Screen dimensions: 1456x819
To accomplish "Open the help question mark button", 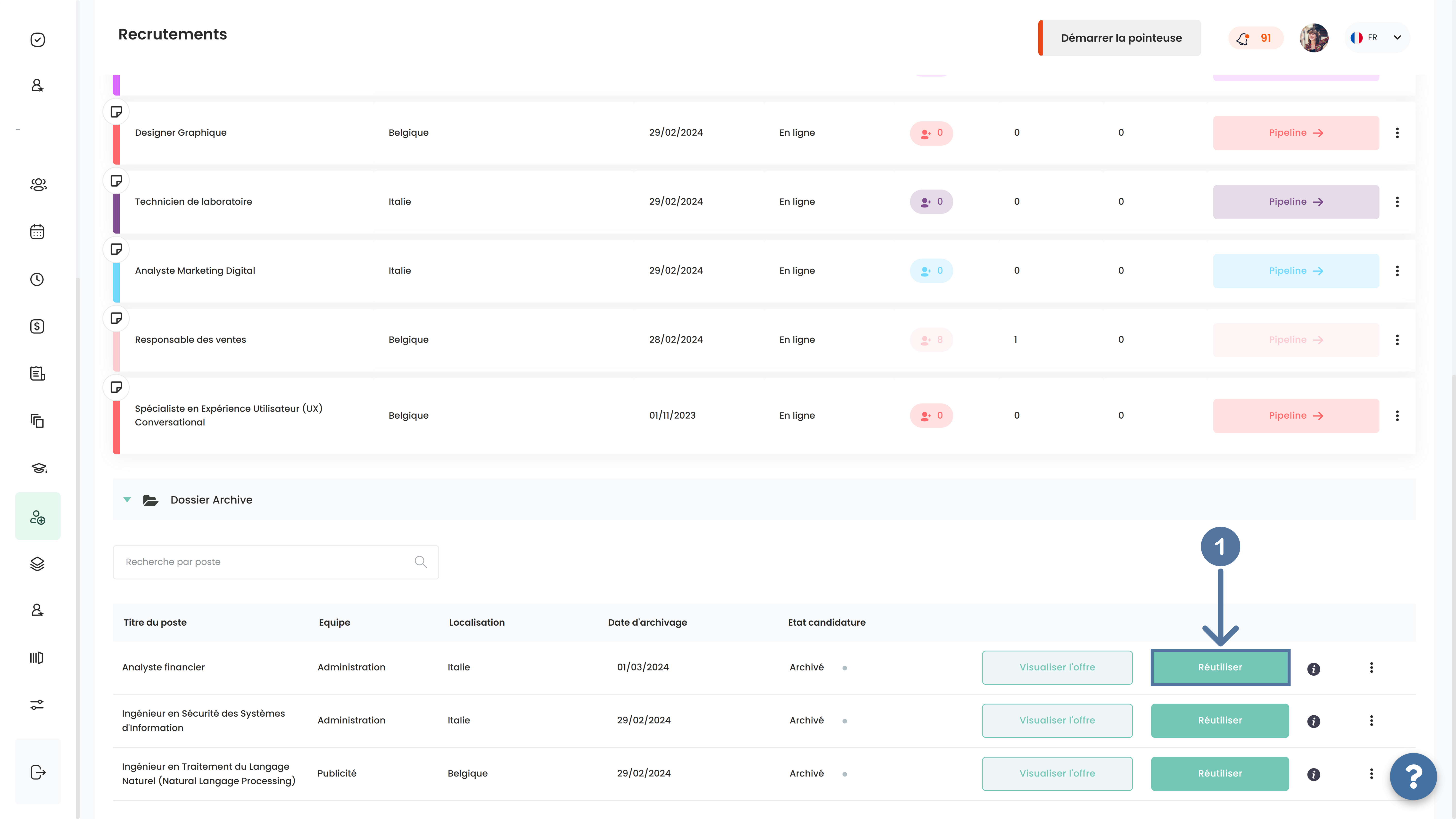I will pyautogui.click(x=1413, y=777).
